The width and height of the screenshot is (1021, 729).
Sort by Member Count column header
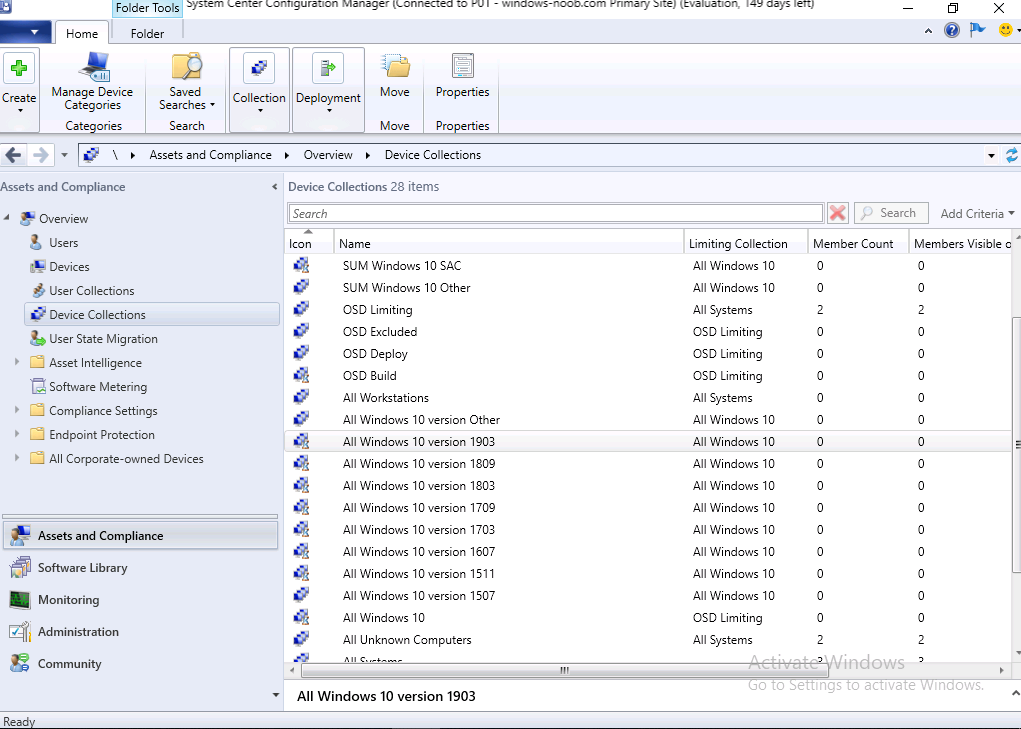click(859, 243)
